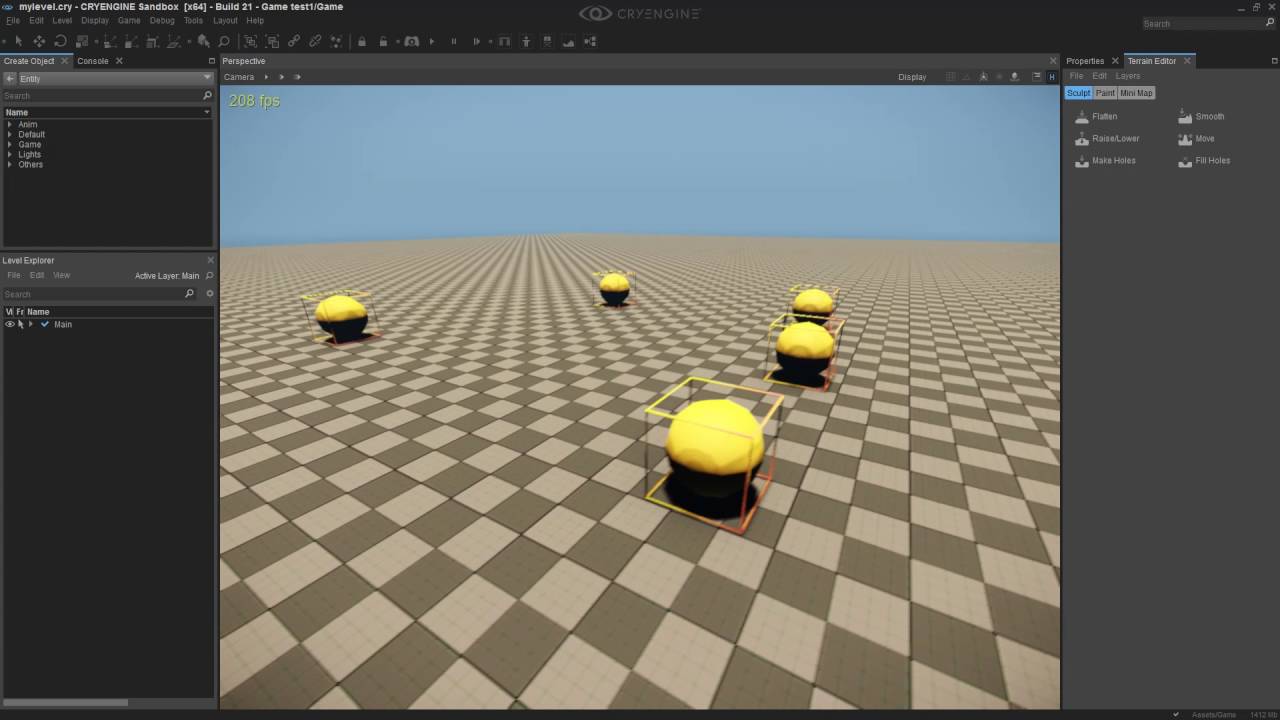Activate the Rotate tool in main toolbar
Image resolution: width=1280 pixels, height=720 pixels.
(60, 41)
